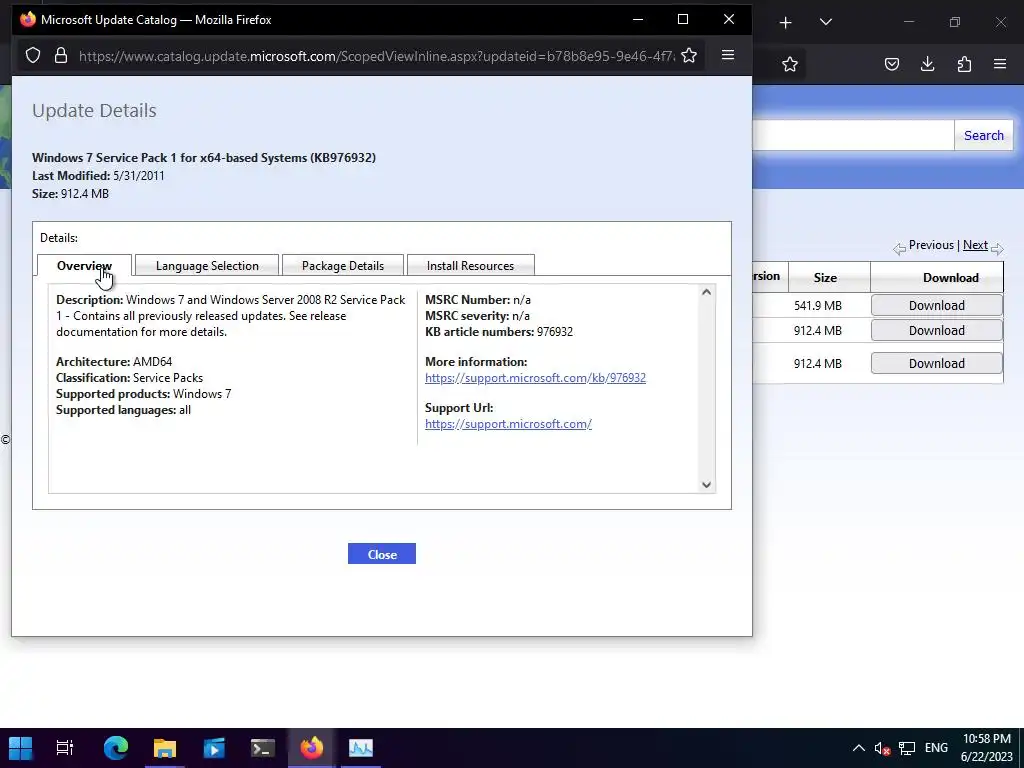Click the next page arrow icon
This screenshot has width=1024, height=768.
click(997, 248)
